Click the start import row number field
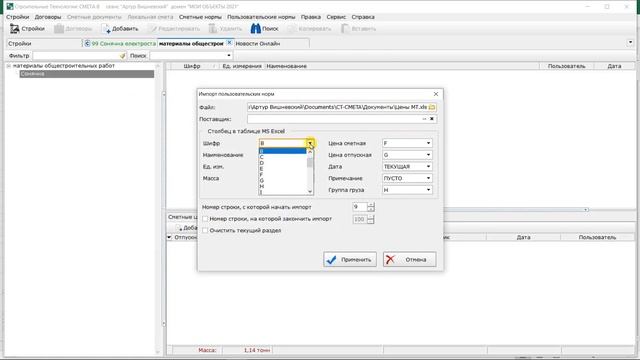The height and width of the screenshot is (360, 640). (x=360, y=207)
